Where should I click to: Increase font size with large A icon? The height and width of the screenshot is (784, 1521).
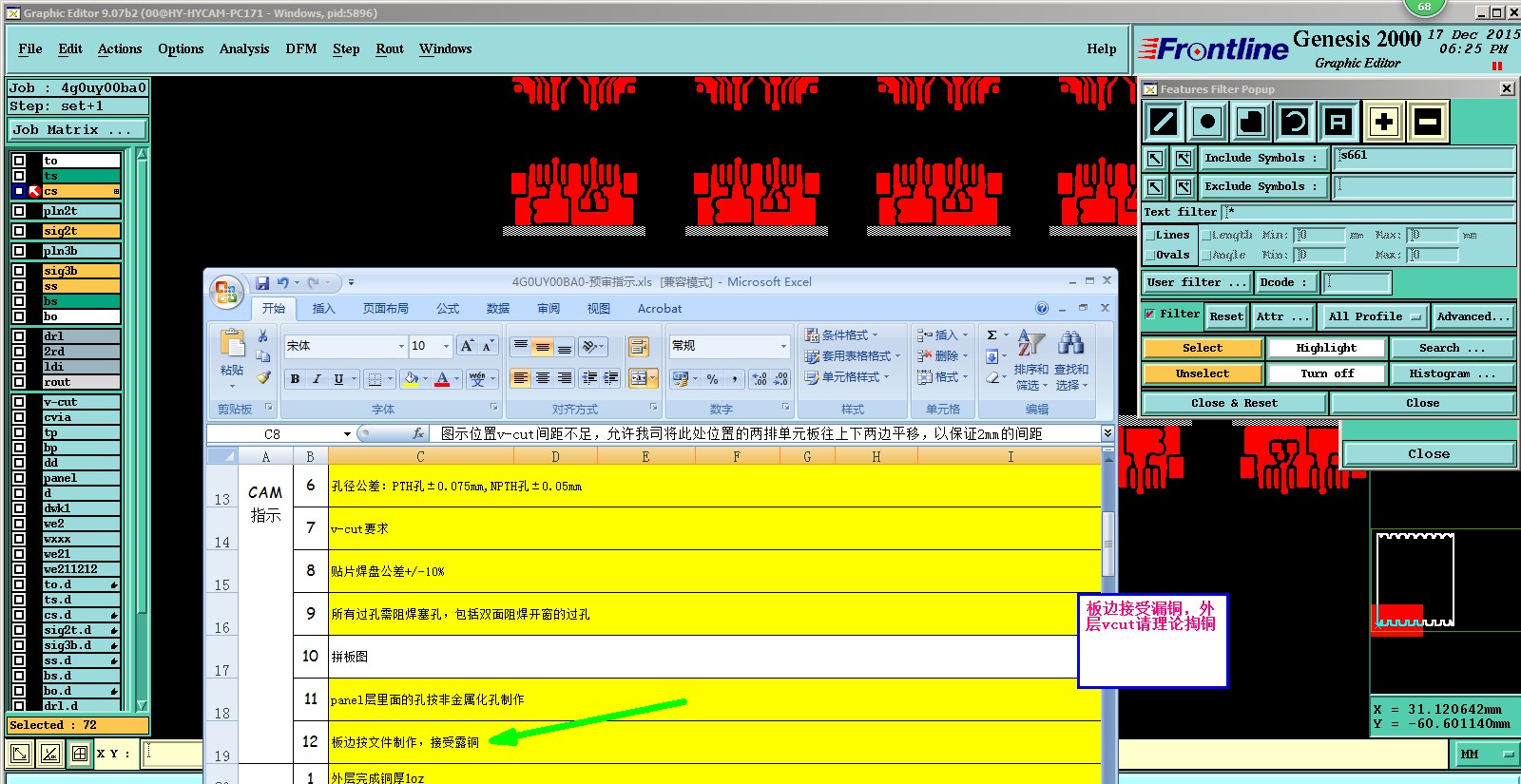[x=467, y=346]
